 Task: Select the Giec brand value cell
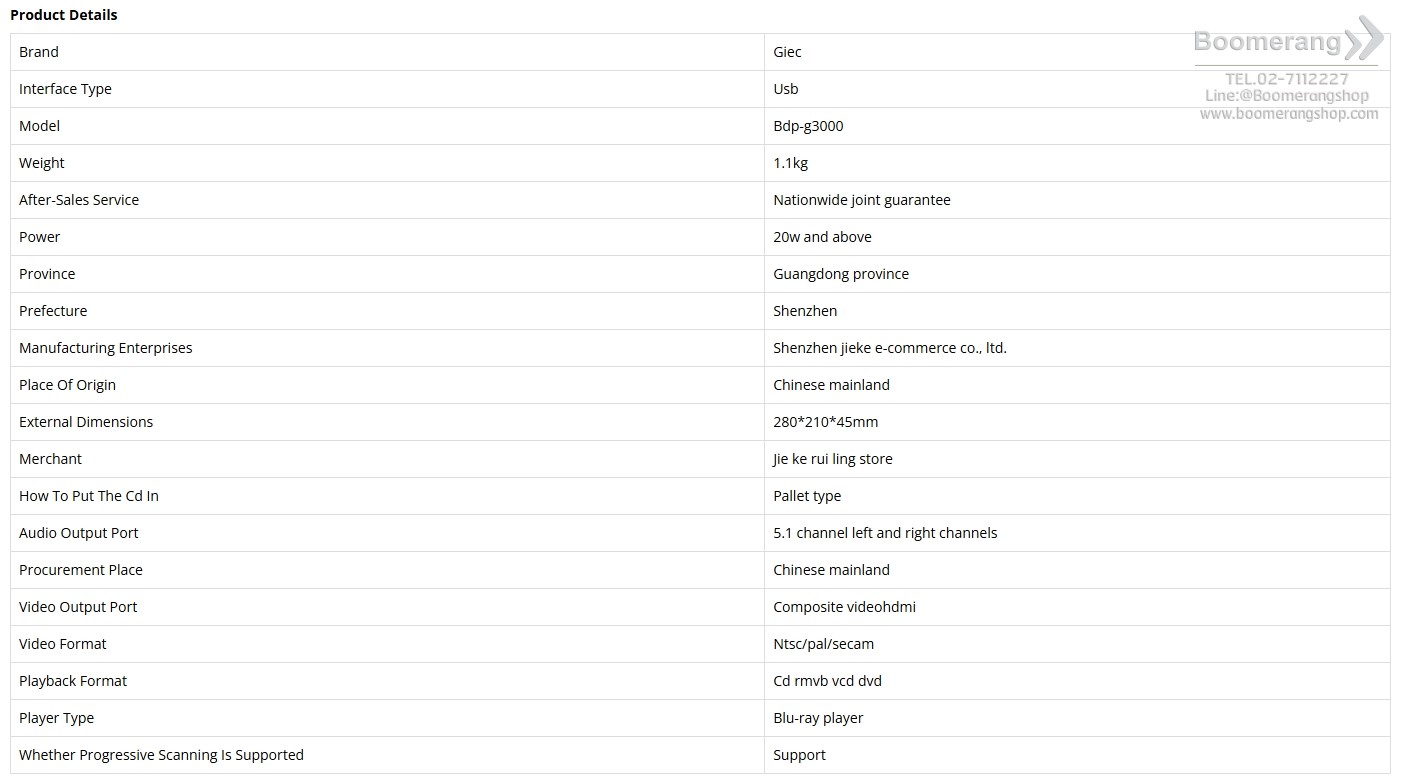click(787, 52)
